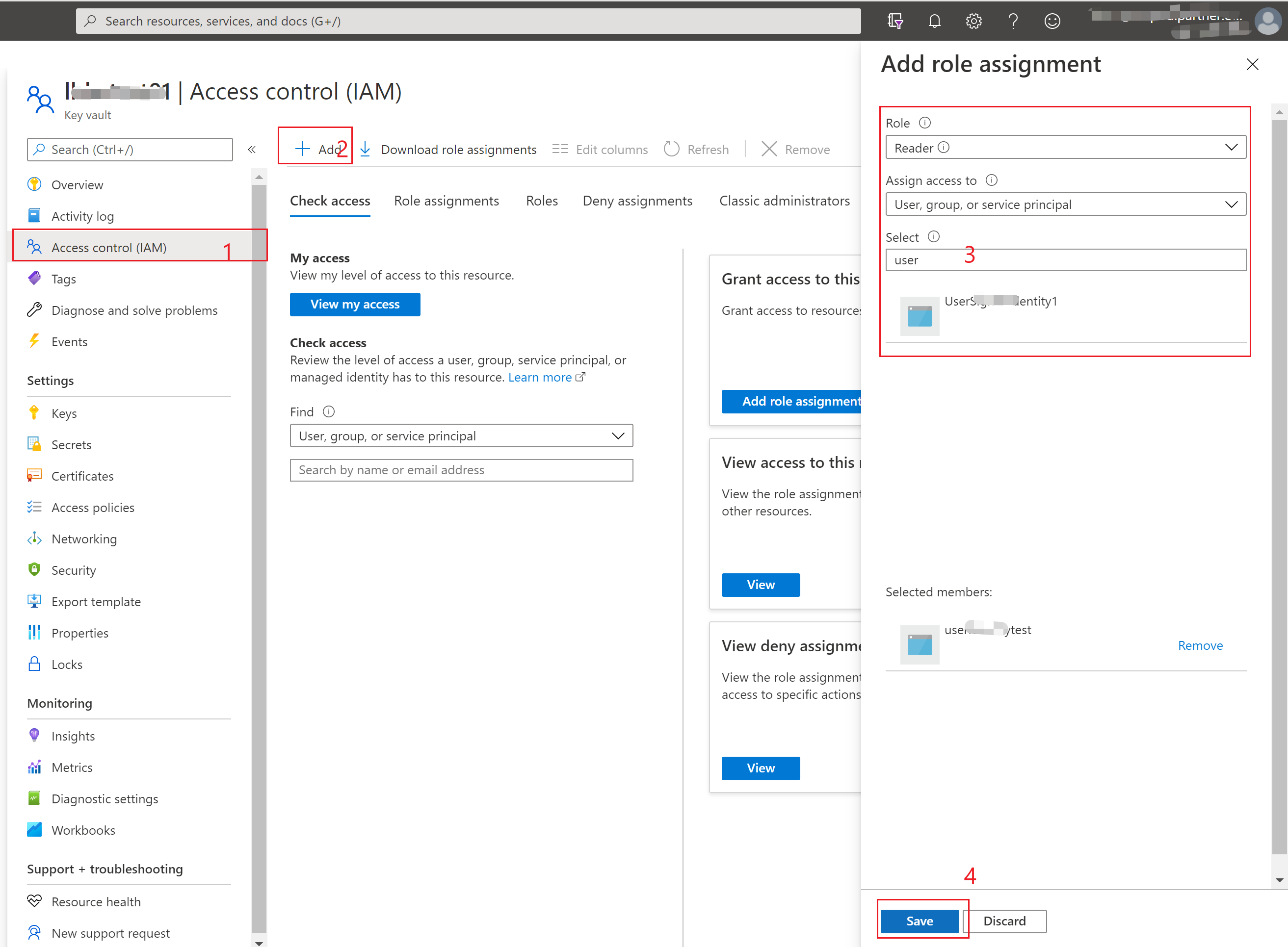Click the Learn more link
This screenshot has width=1288, height=947.
coord(540,378)
